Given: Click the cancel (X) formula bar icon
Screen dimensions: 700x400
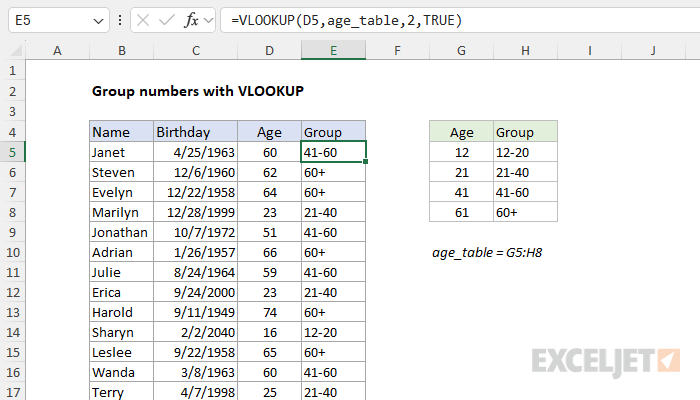Looking at the screenshot, I should click(x=143, y=20).
